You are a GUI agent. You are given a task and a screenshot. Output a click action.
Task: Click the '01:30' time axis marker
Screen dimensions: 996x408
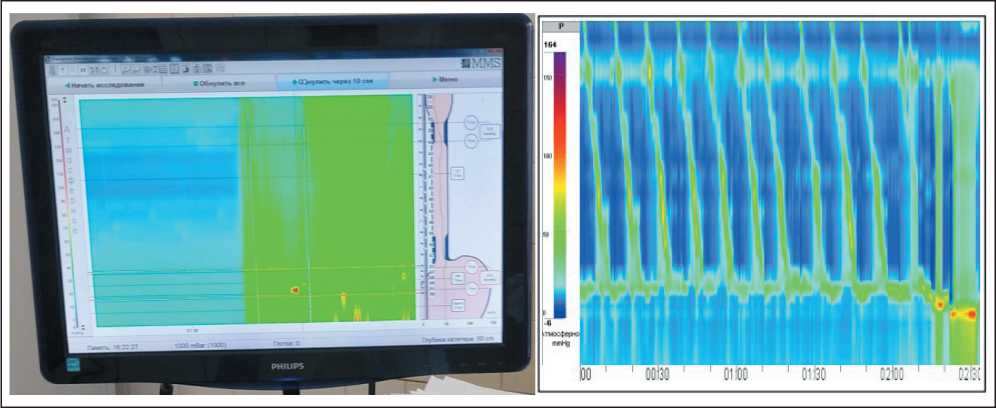point(813,374)
